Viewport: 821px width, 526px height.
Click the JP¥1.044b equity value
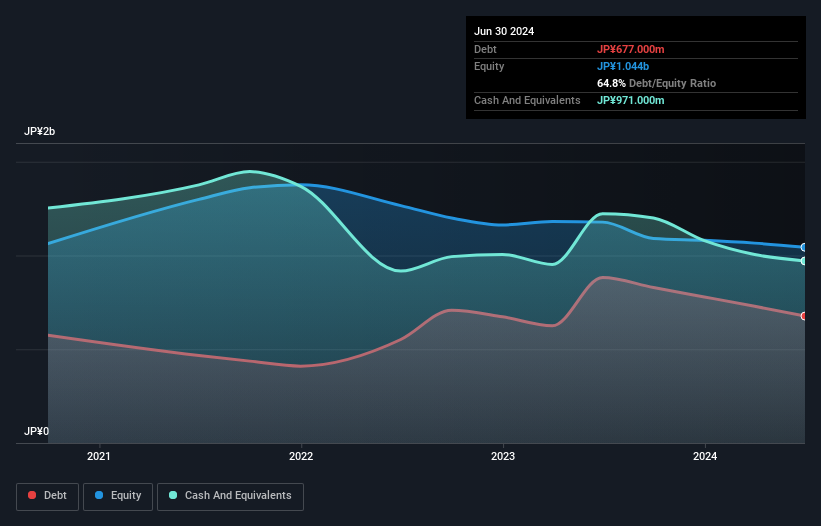point(623,66)
